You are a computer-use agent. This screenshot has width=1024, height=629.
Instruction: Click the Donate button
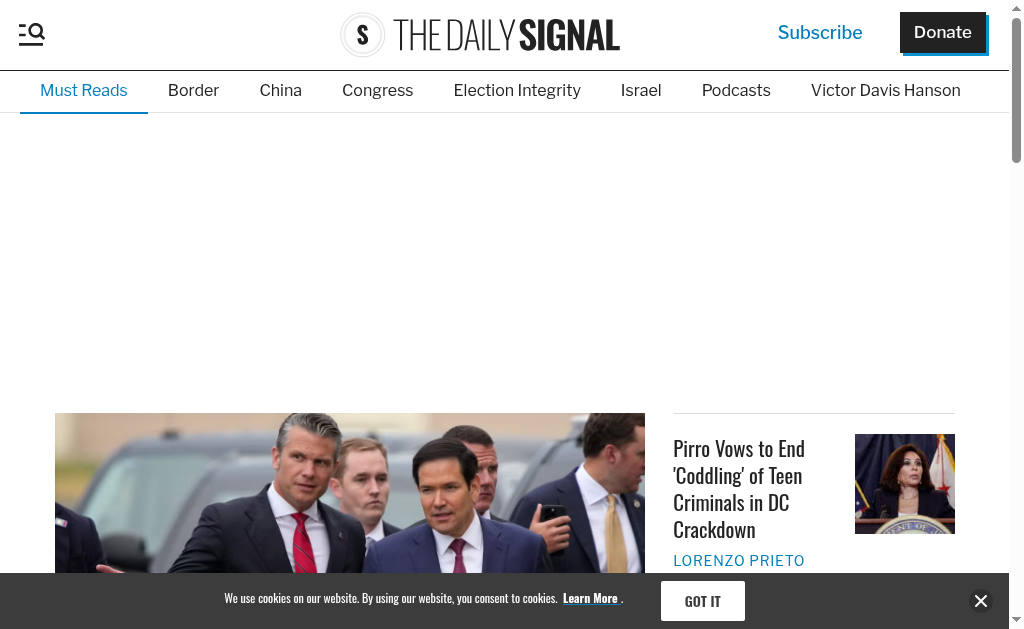pos(942,33)
